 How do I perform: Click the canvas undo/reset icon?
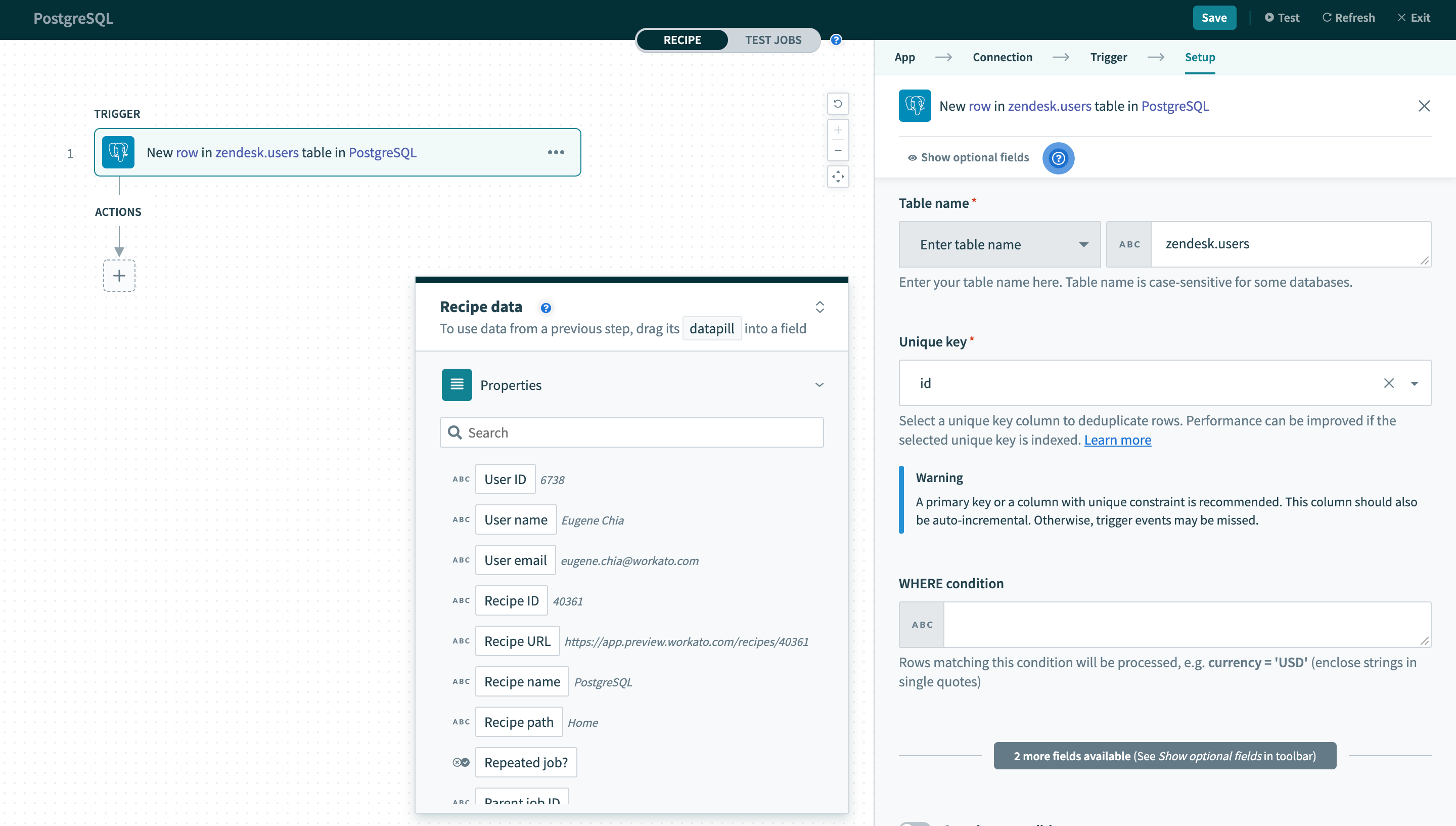(837, 104)
